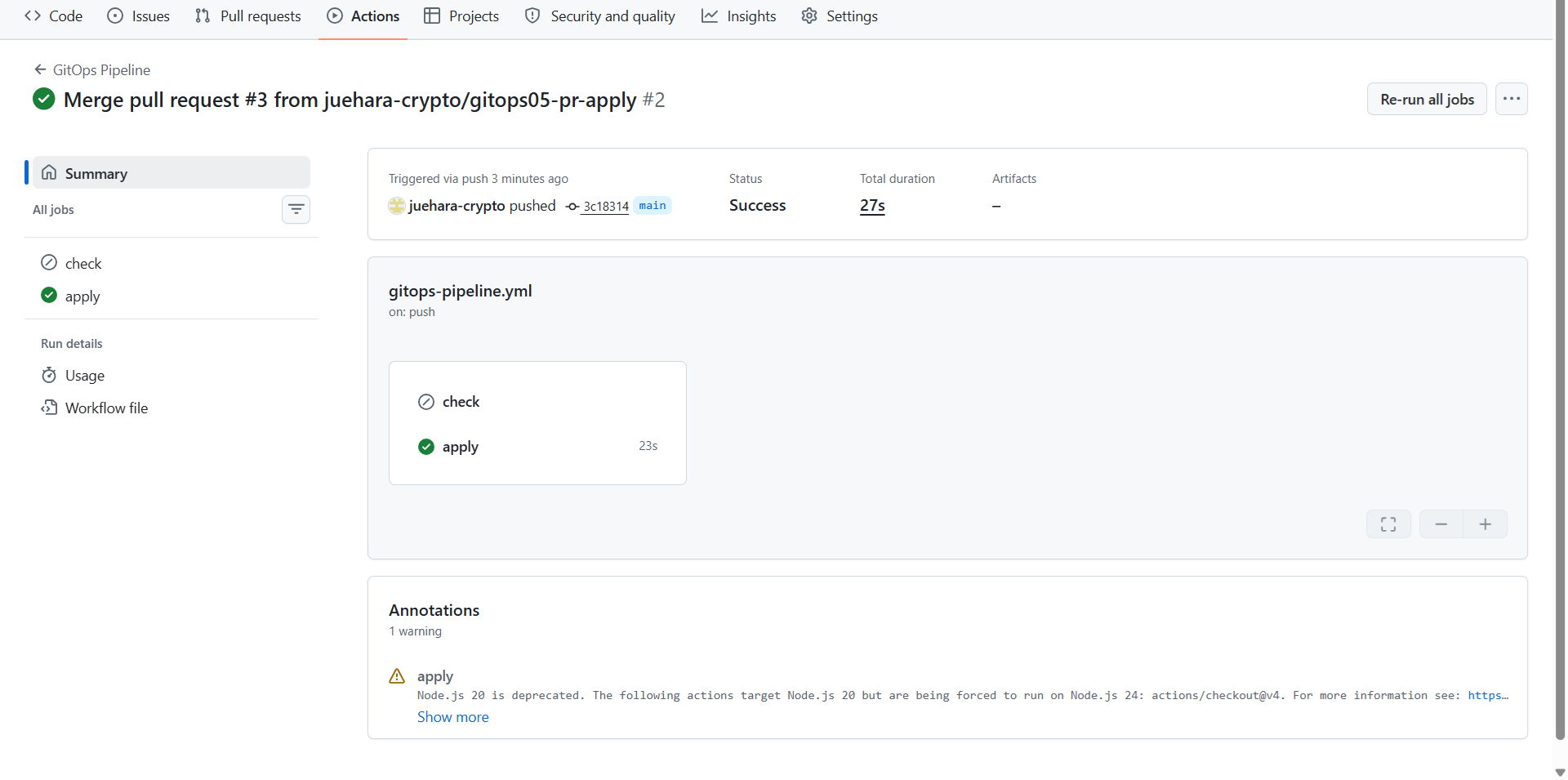Click the Re-run all jobs button
The height and width of the screenshot is (780, 1568).
[1427, 99]
